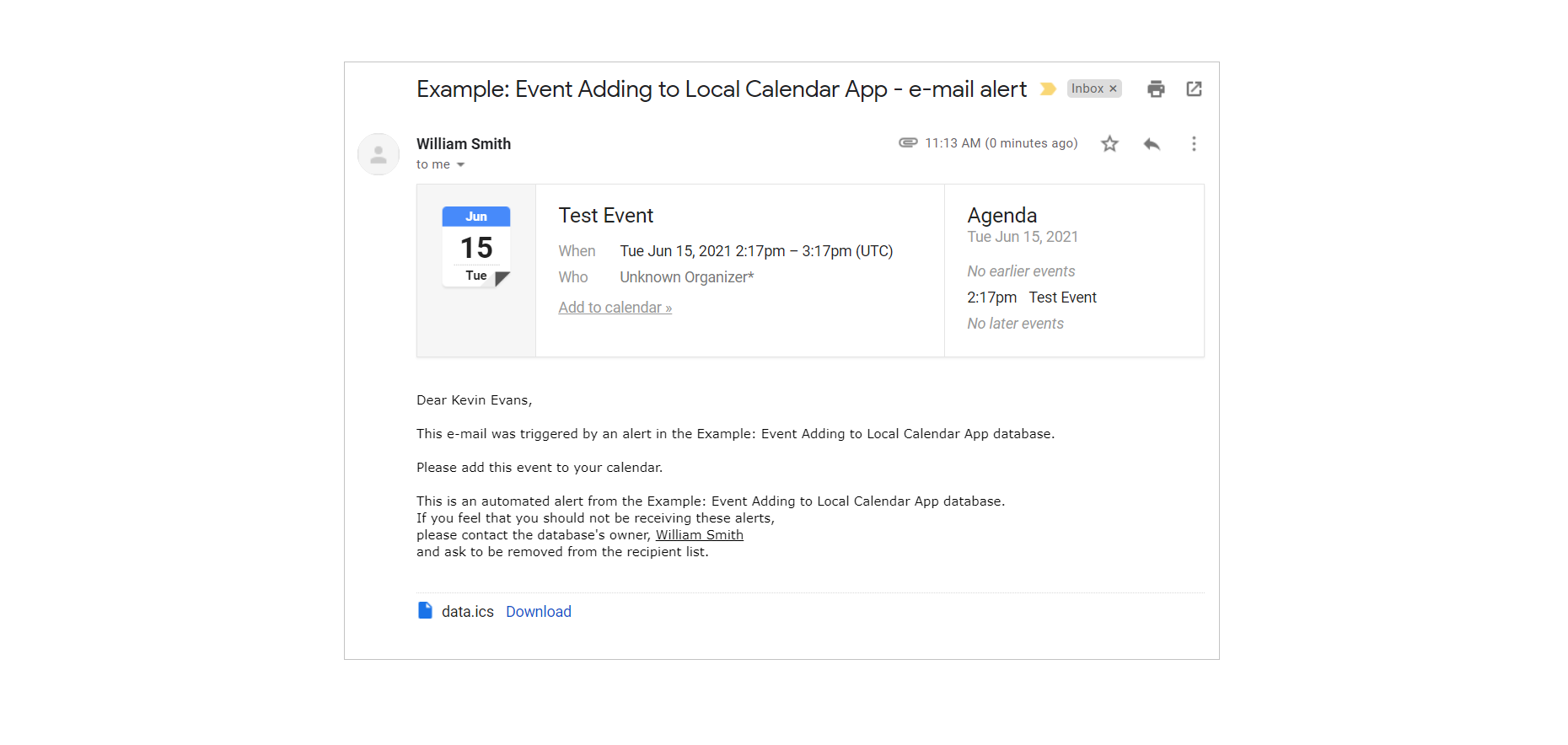
Task: Click the 'No later events' text
Action: pyautogui.click(x=1015, y=324)
